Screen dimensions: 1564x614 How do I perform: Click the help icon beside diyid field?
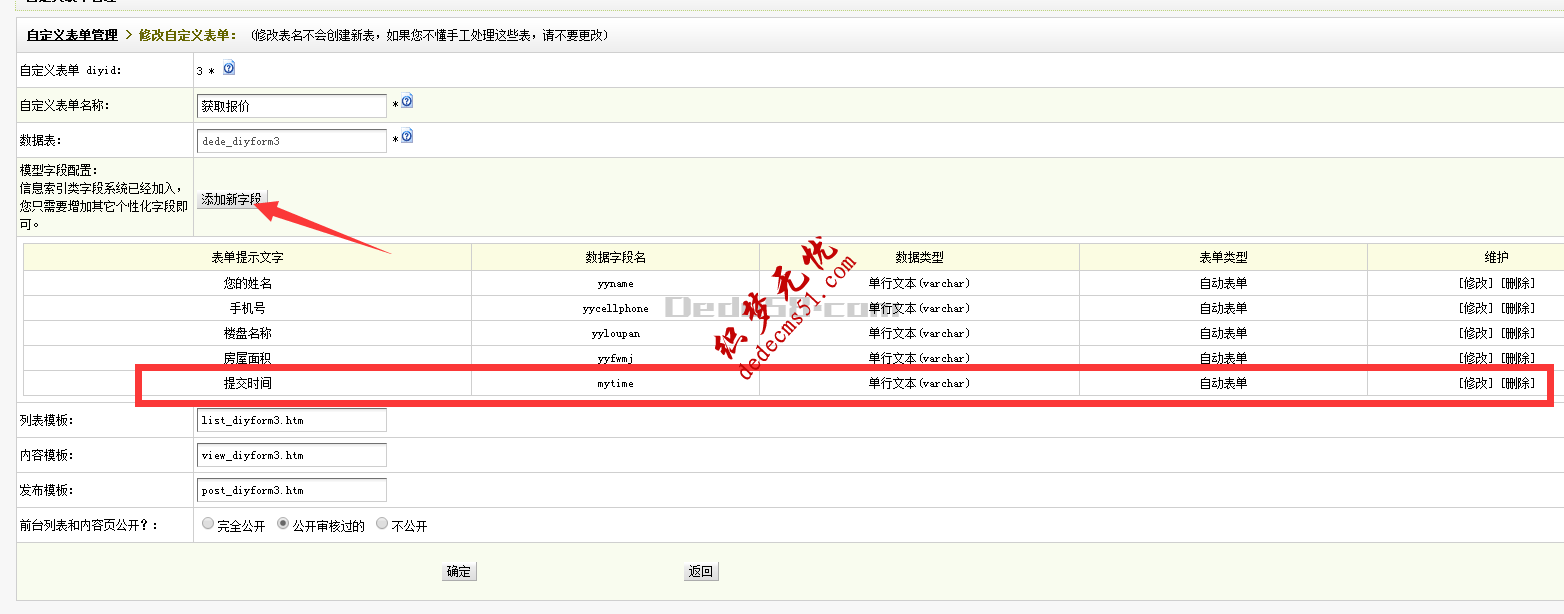(x=230, y=69)
